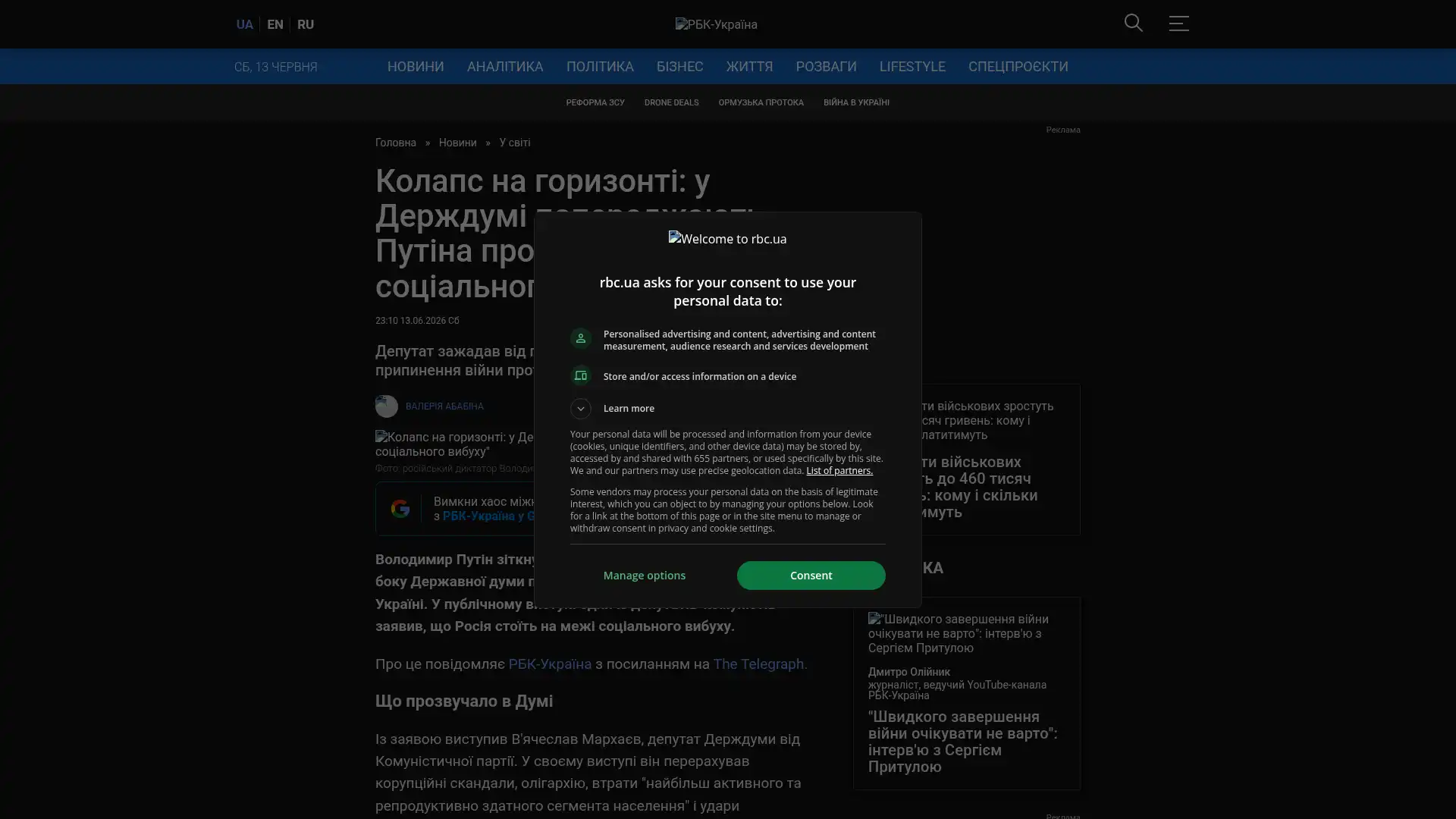
Task: Open the DRONE DEALS topic
Action: 671,102
